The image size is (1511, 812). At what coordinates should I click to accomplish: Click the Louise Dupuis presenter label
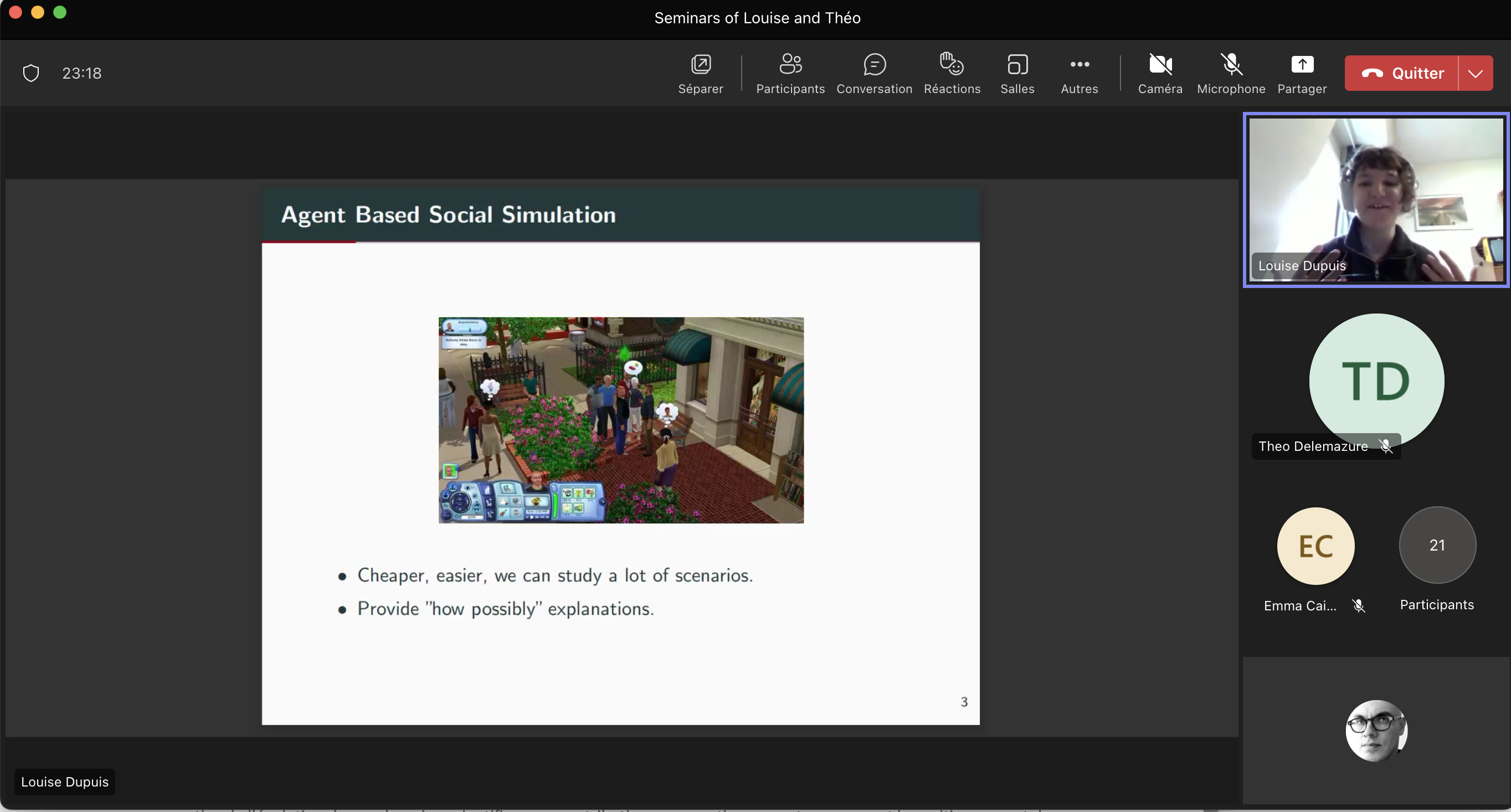tap(64, 782)
